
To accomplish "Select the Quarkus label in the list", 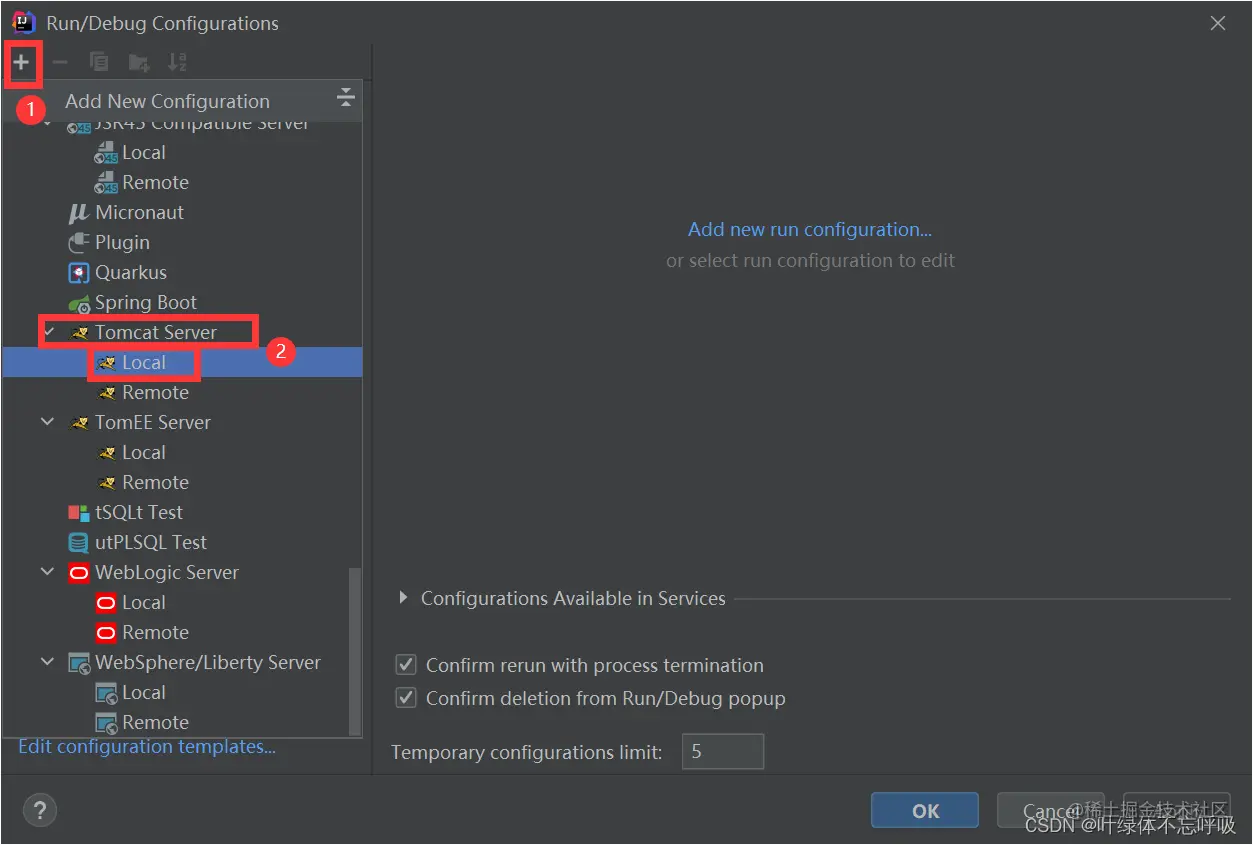I will (x=131, y=273).
